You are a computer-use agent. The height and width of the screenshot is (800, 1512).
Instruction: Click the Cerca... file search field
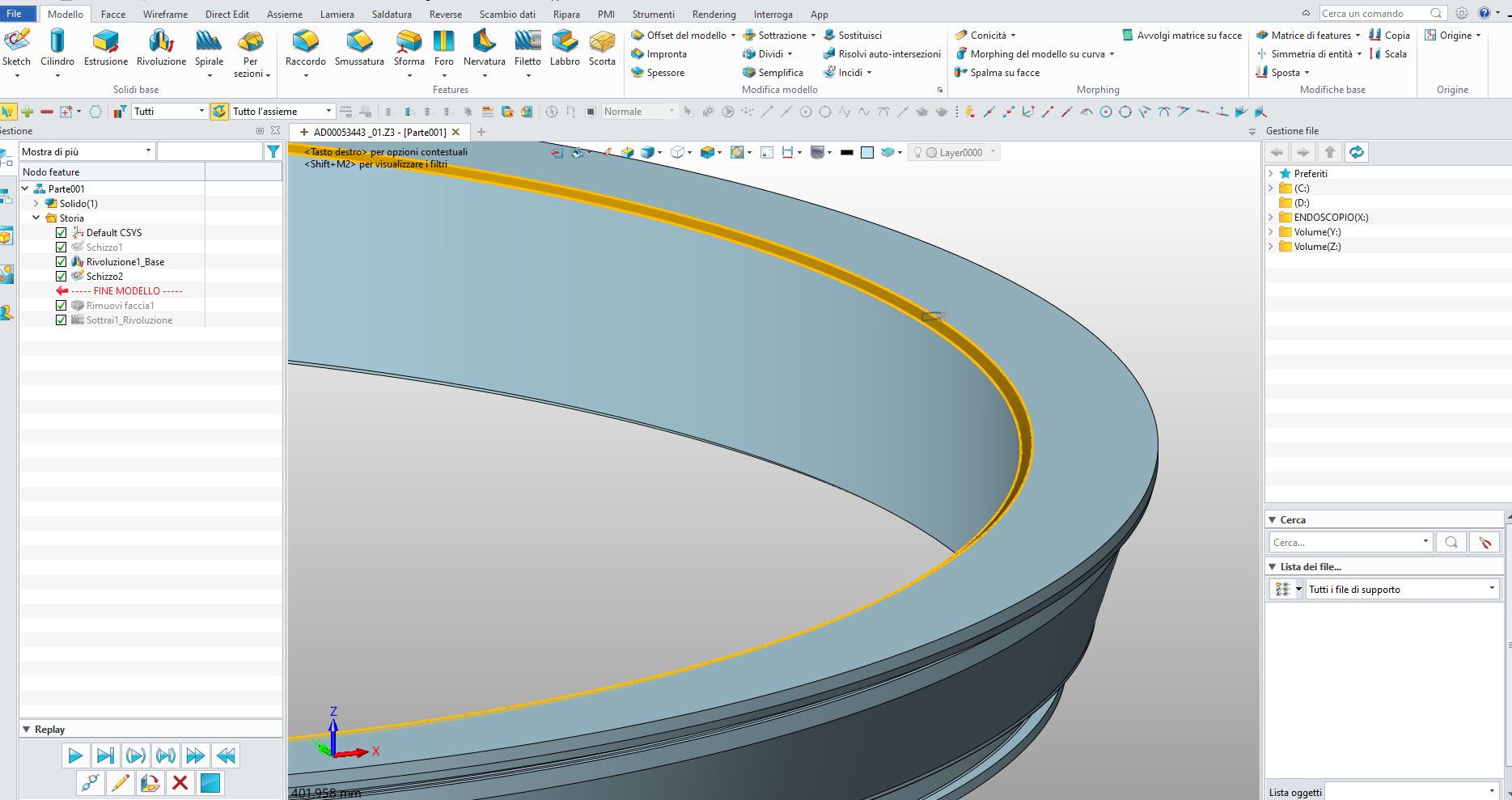[x=1349, y=542]
